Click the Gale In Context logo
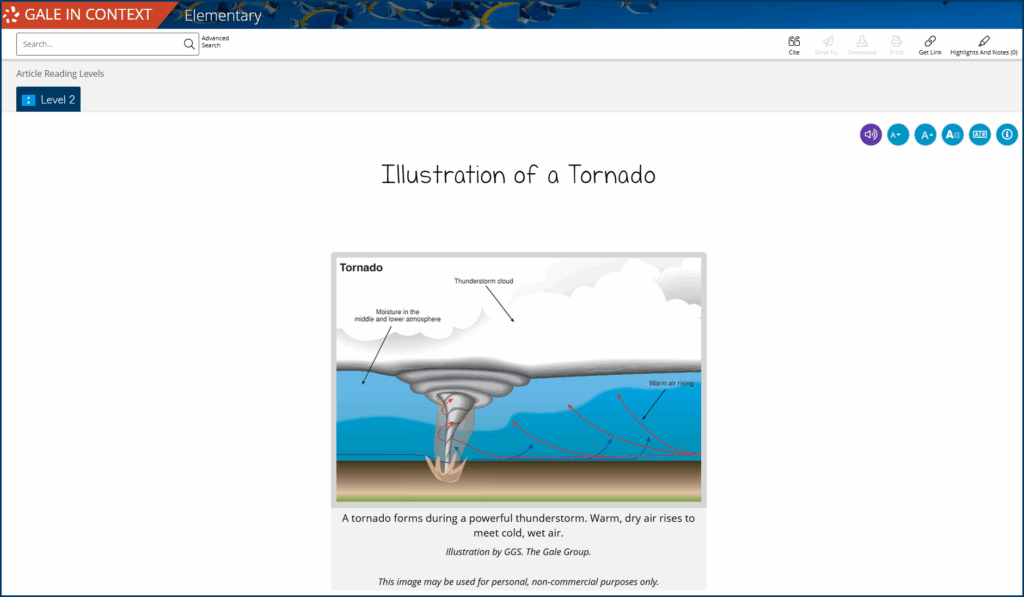The image size is (1024, 597). tap(78, 15)
